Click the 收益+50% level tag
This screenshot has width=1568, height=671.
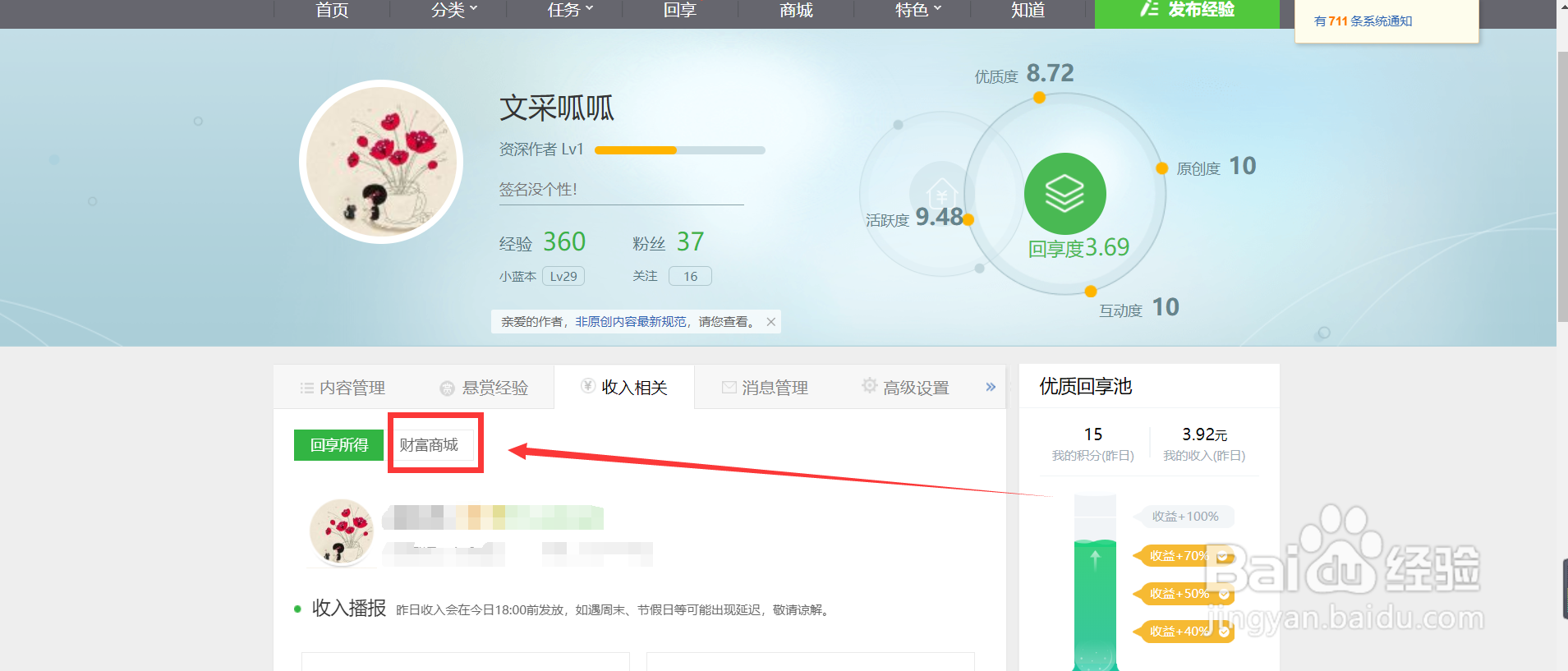pos(1184,594)
